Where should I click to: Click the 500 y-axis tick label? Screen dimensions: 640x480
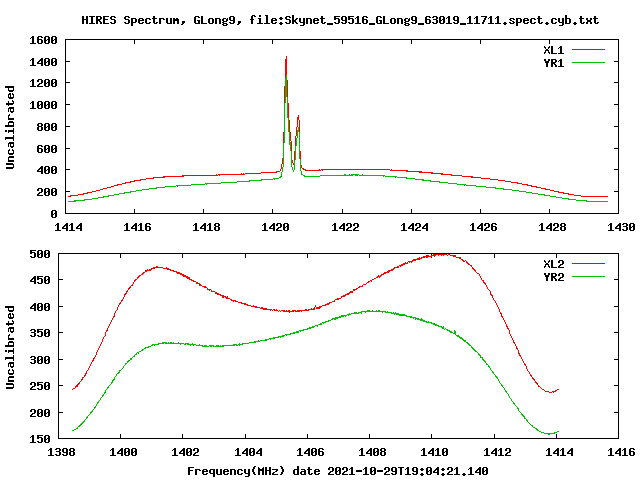pos(40,254)
